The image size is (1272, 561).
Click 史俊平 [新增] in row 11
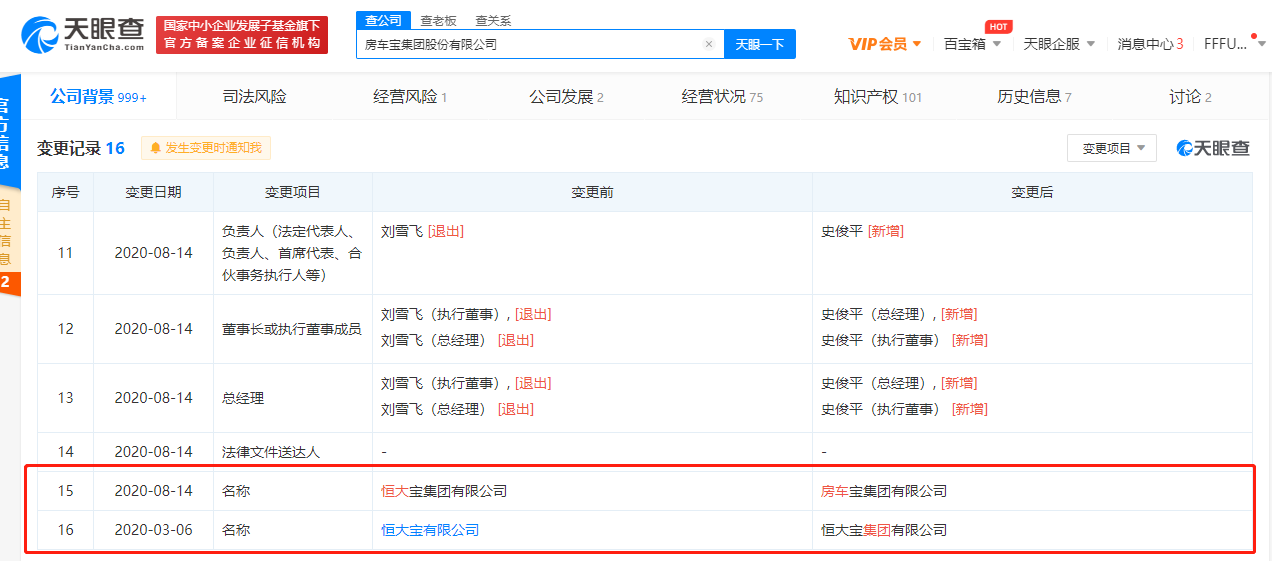tap(862, 231)
